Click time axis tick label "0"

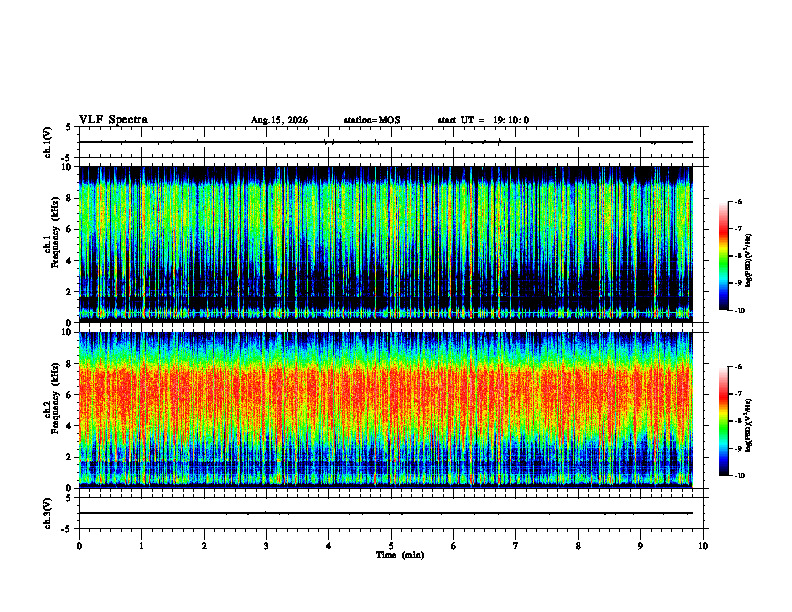pos(79,546)
